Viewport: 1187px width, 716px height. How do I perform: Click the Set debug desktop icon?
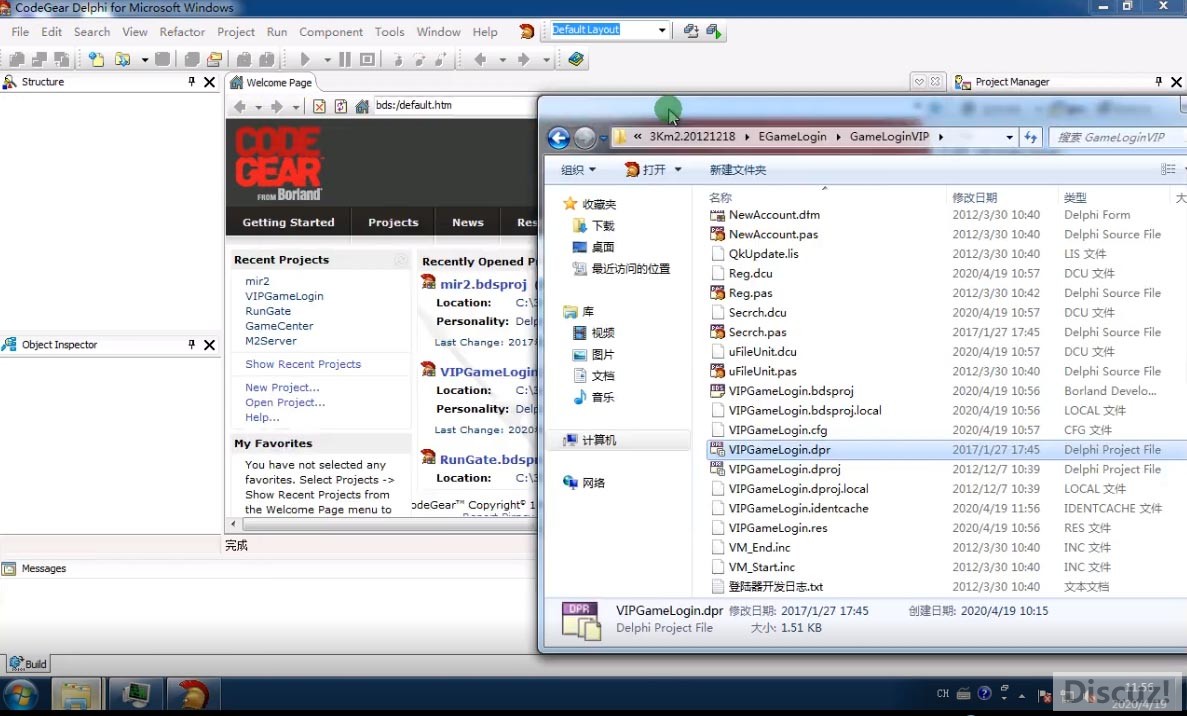coord(714,31)
